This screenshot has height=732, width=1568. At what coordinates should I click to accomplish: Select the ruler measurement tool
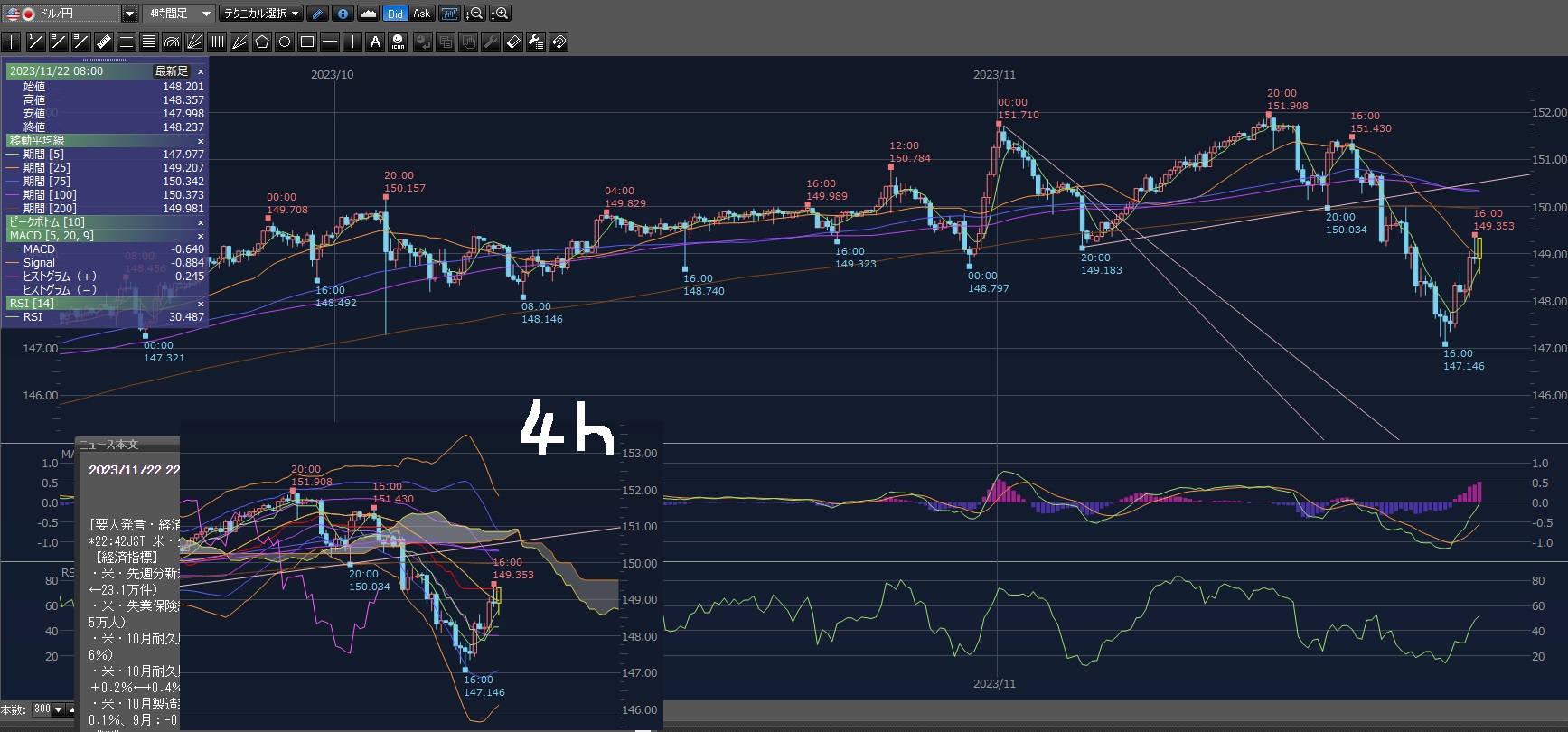tap(103, 42)
